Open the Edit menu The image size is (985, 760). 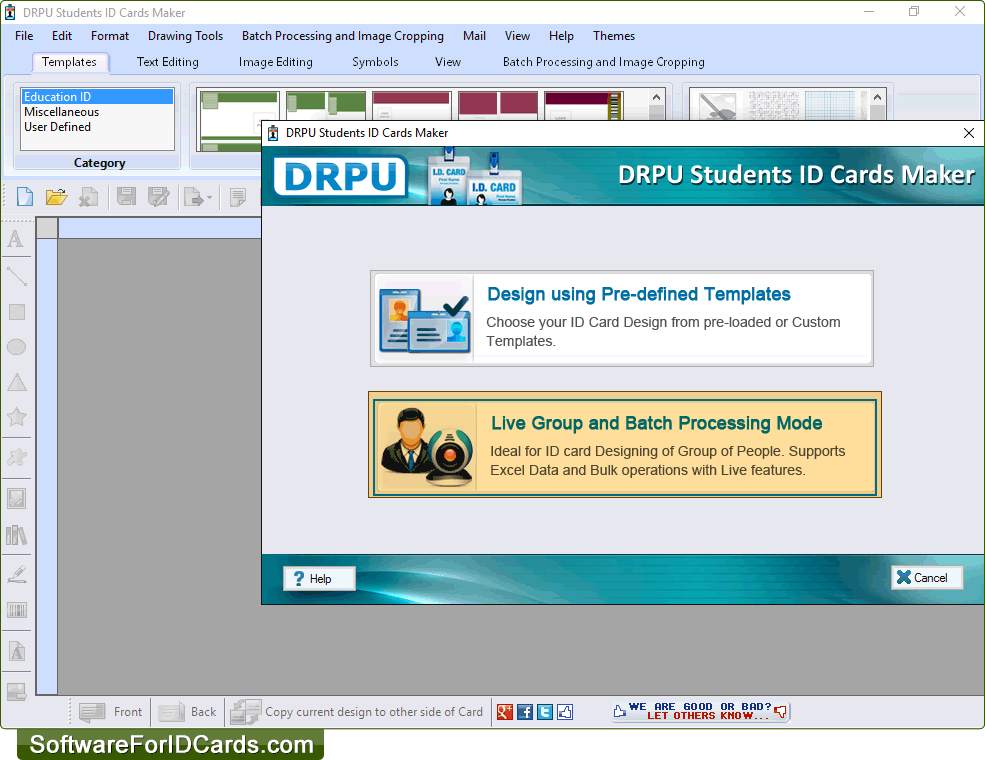click(x=62, y=36)
